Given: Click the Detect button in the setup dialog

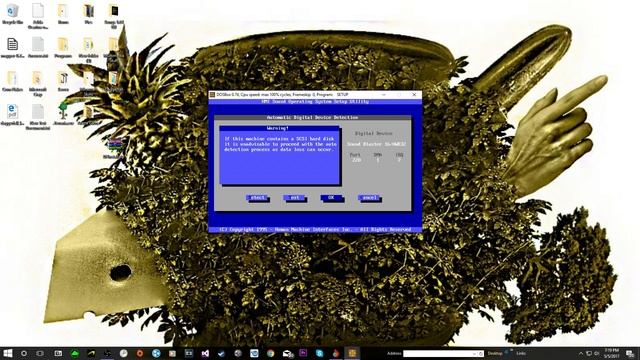Looking at the screenshot, I should click(257, 198).
